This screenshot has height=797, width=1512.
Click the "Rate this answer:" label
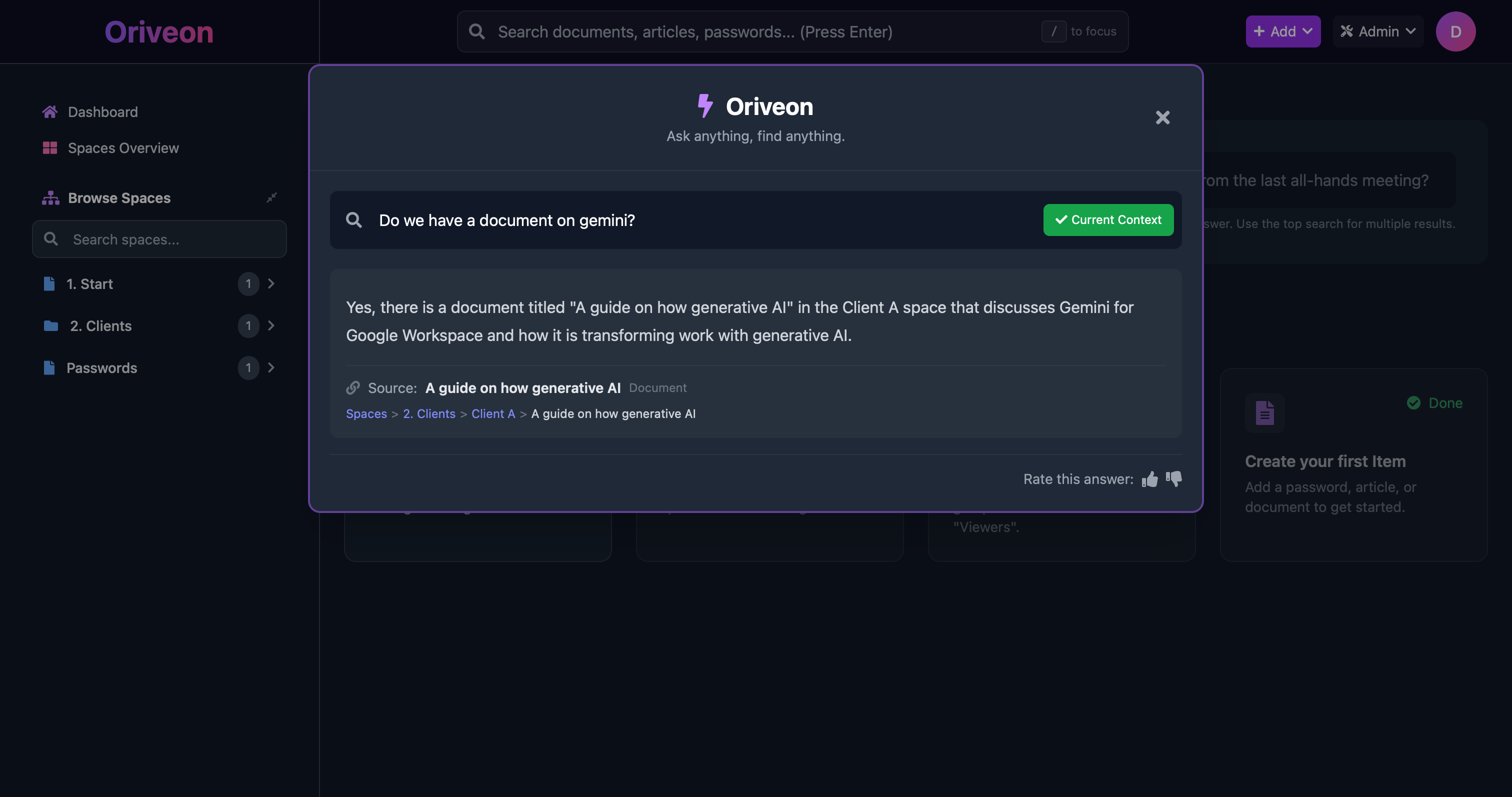1078,479
